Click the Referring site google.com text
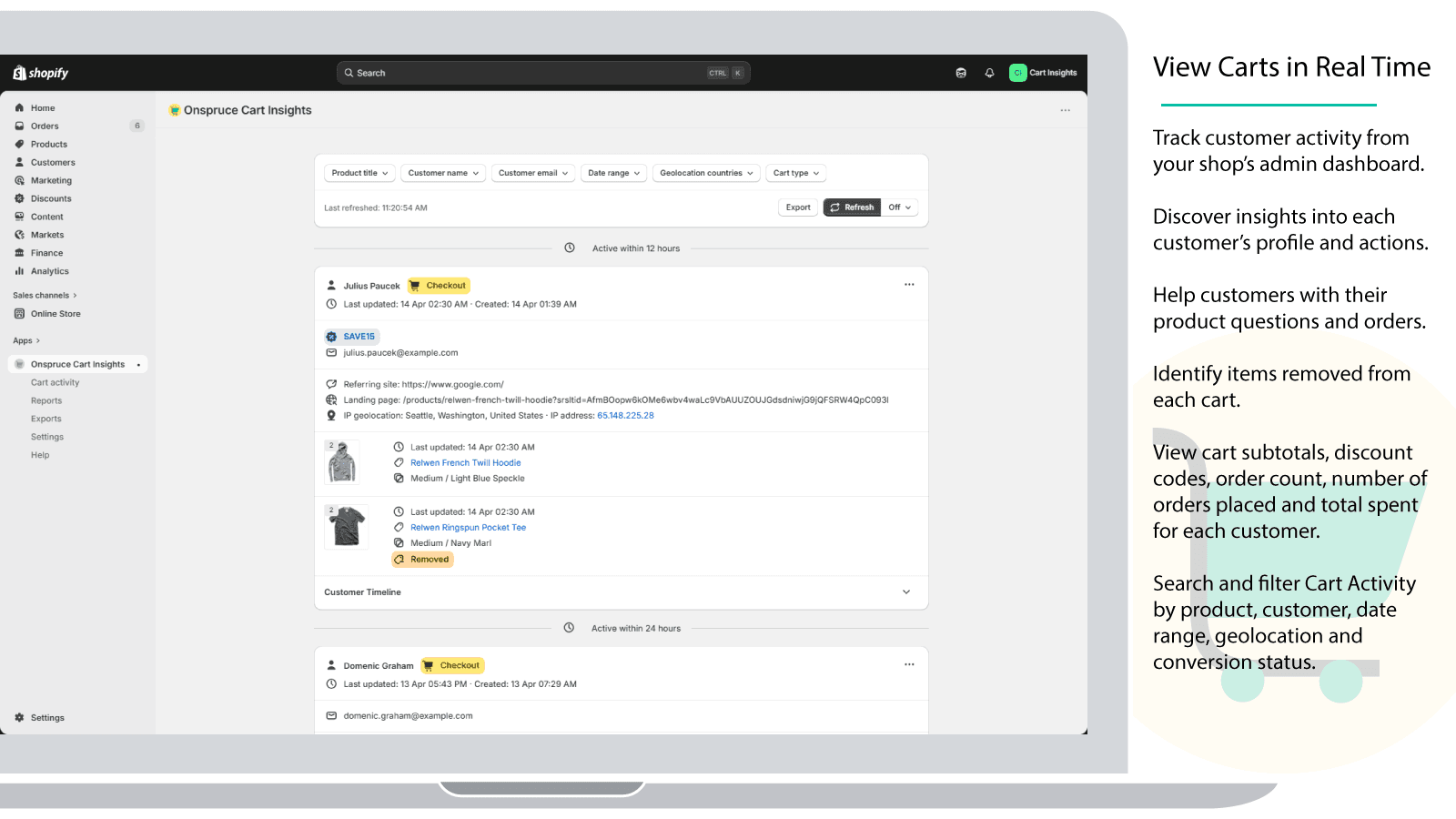This screenshot has height=819, width=1456. coord(423,385)
